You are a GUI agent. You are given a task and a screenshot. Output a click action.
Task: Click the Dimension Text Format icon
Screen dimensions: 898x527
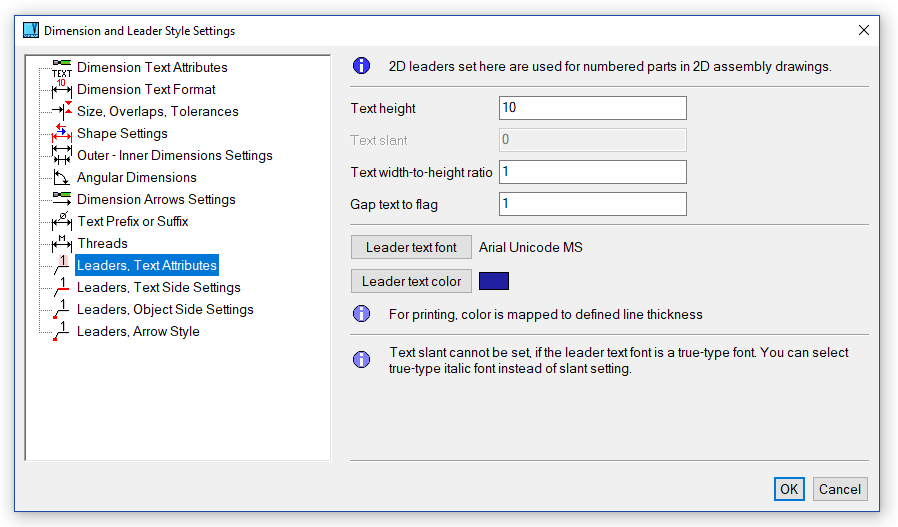61,90
